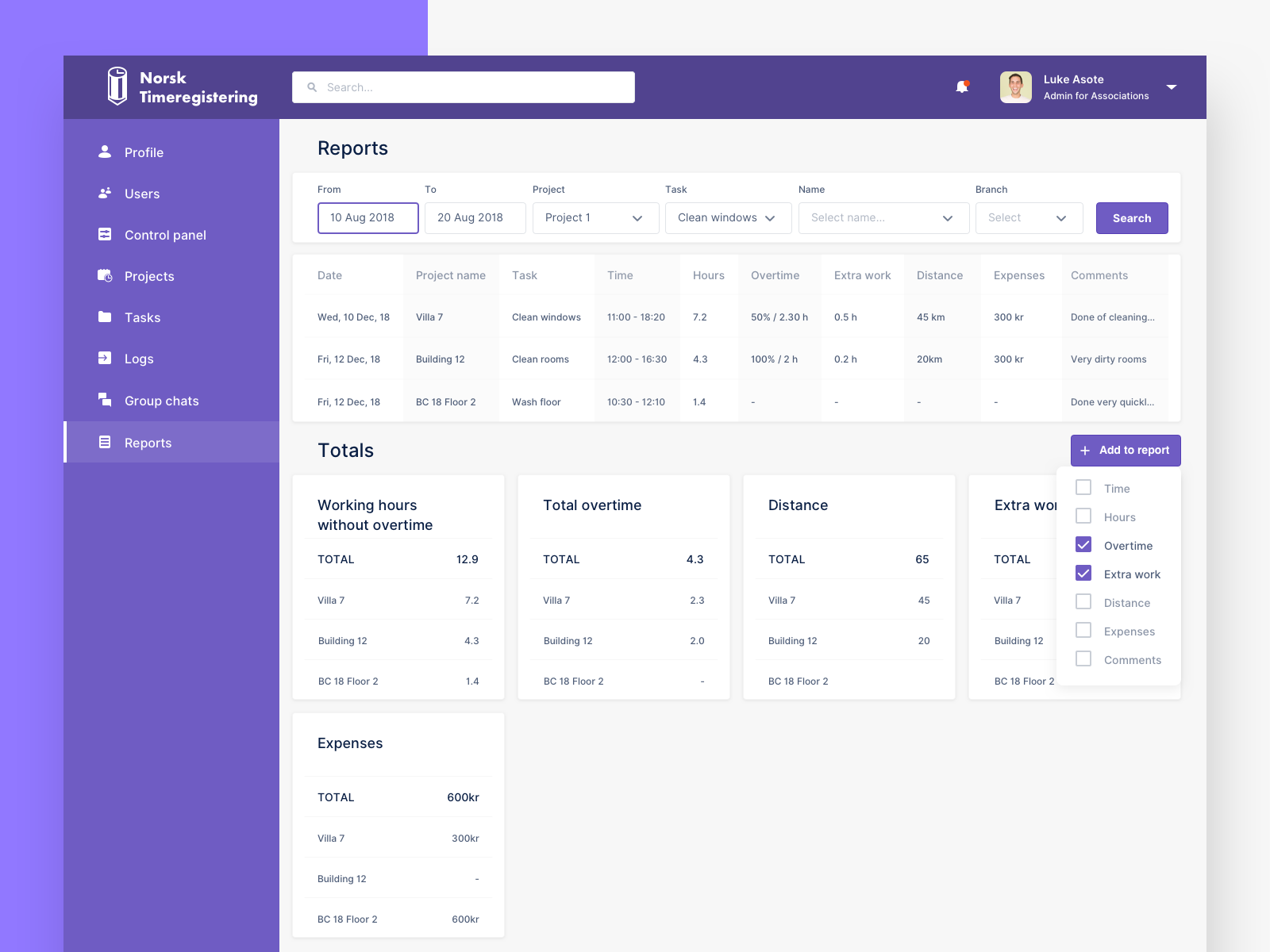Open the Branch Select dropdown

point(1029,217)
